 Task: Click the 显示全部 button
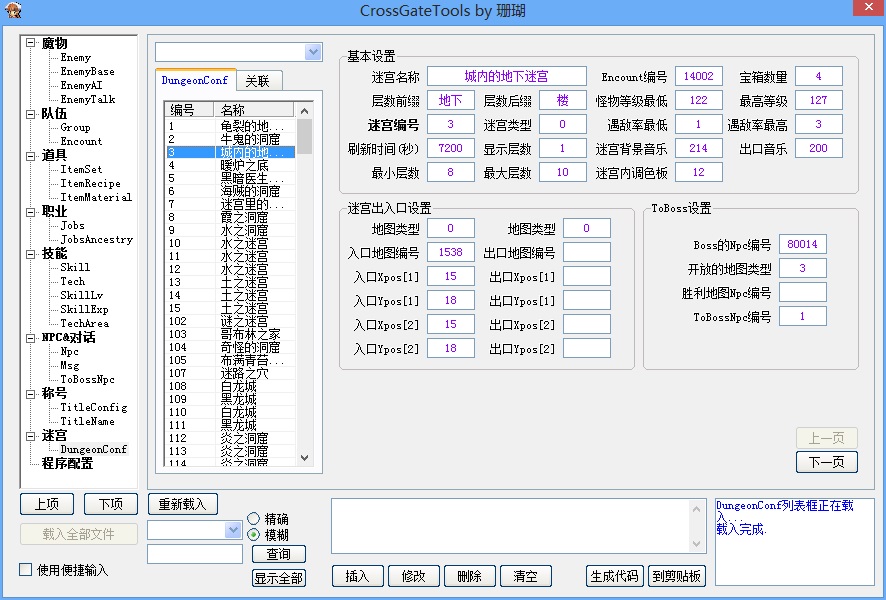coord(278,578)
